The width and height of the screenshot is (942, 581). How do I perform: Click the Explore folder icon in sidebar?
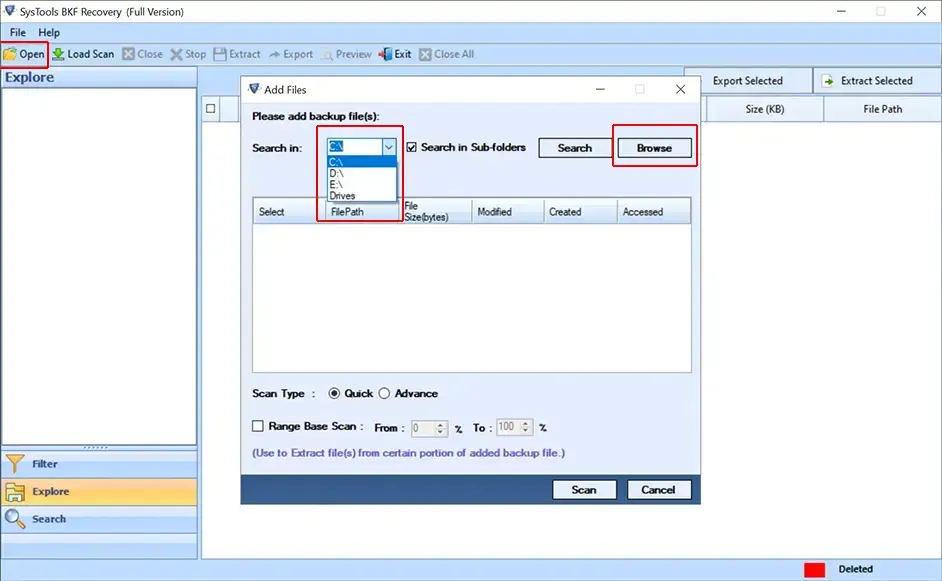point(15,491)
